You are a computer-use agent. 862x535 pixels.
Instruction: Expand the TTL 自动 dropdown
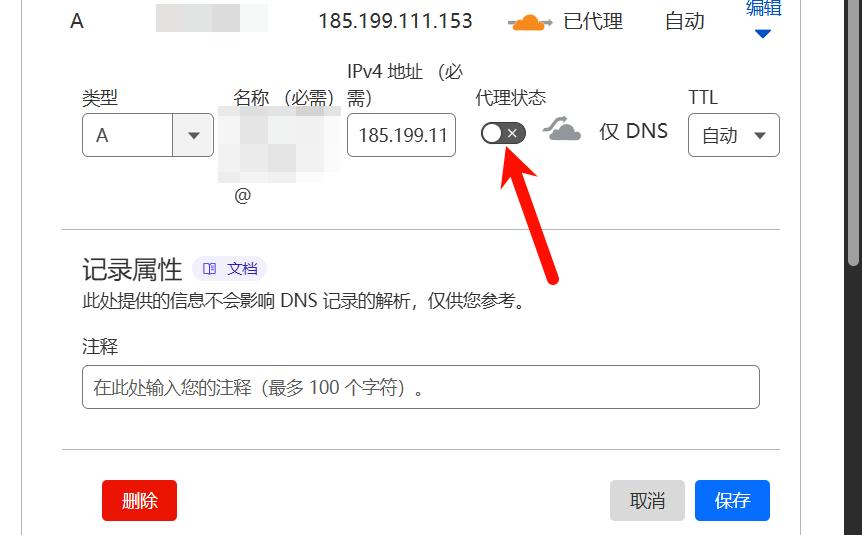(733, 135)
